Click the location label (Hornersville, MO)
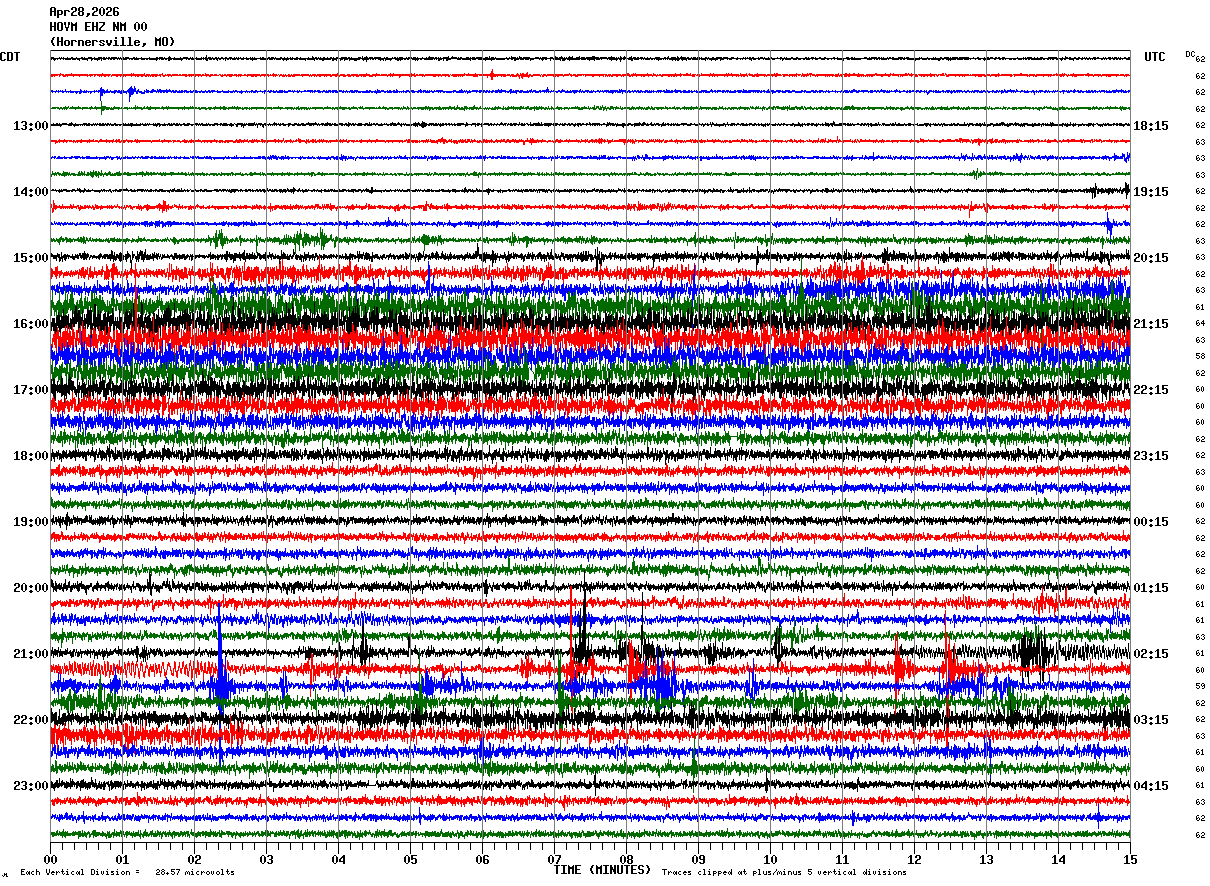 click(x=112, y=42)
